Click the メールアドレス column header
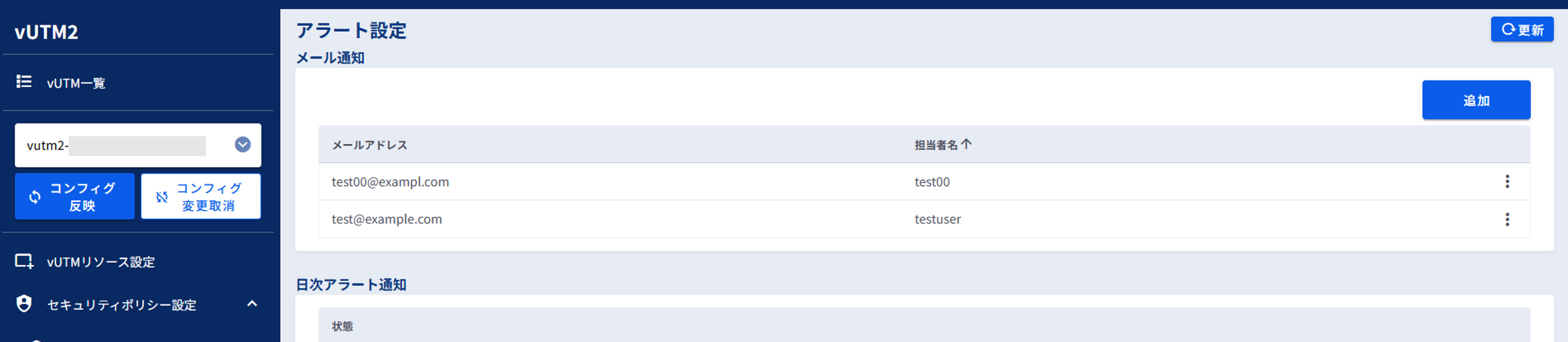The image size is (1568, 342). click(x=370, y=145)
